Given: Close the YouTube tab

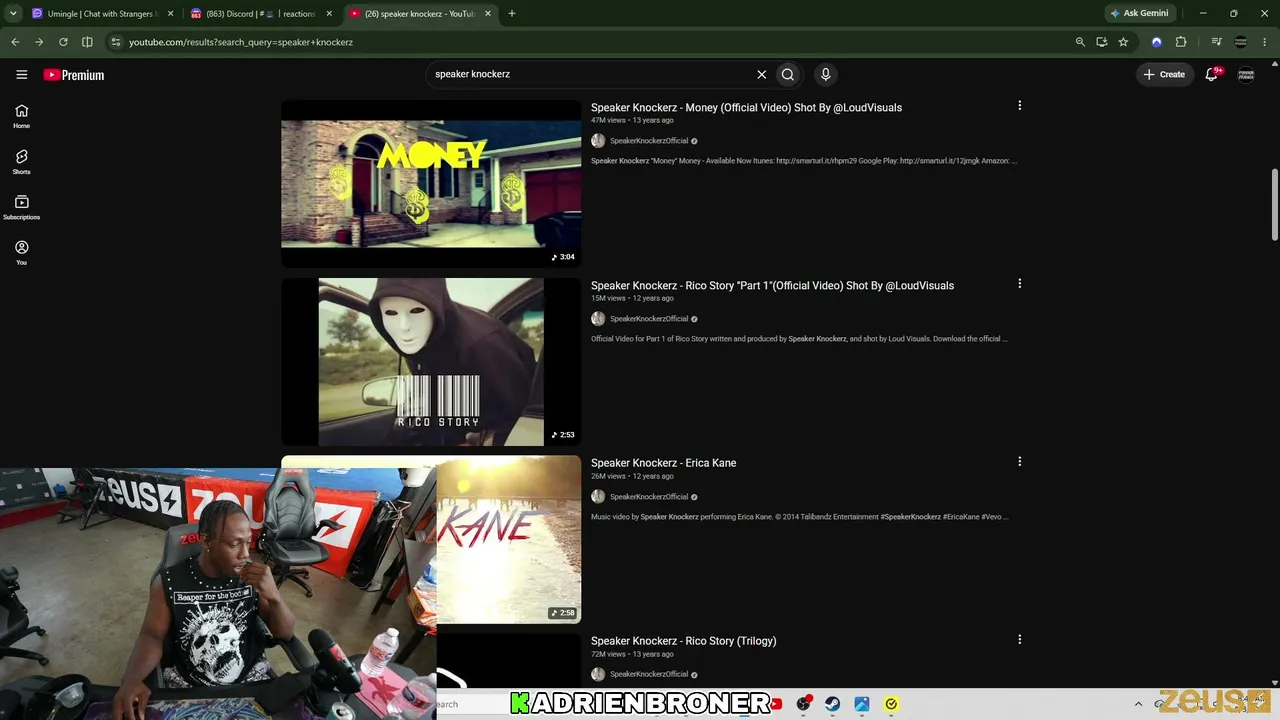Looking at the screenshot, I should click(x=489, y=14).
